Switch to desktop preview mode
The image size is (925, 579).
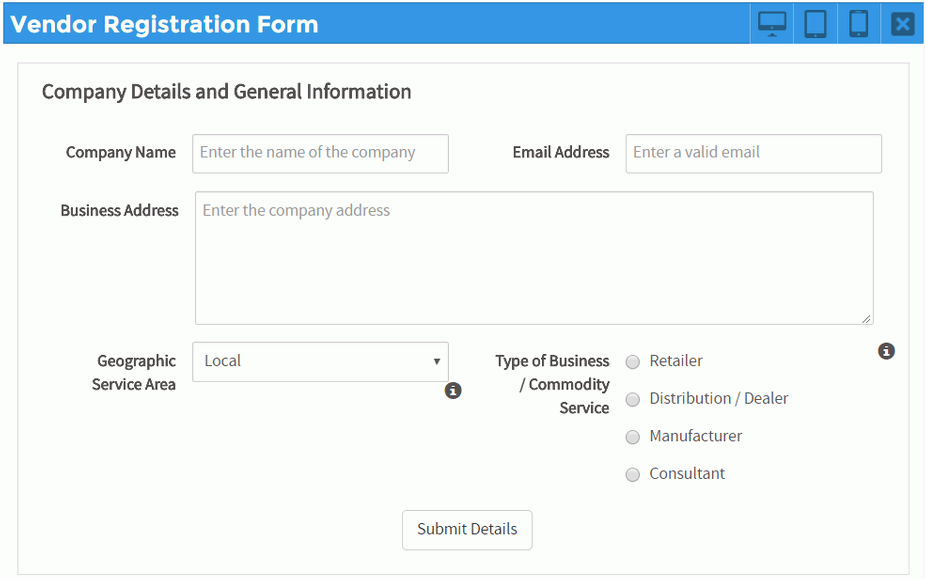point(771,24)
